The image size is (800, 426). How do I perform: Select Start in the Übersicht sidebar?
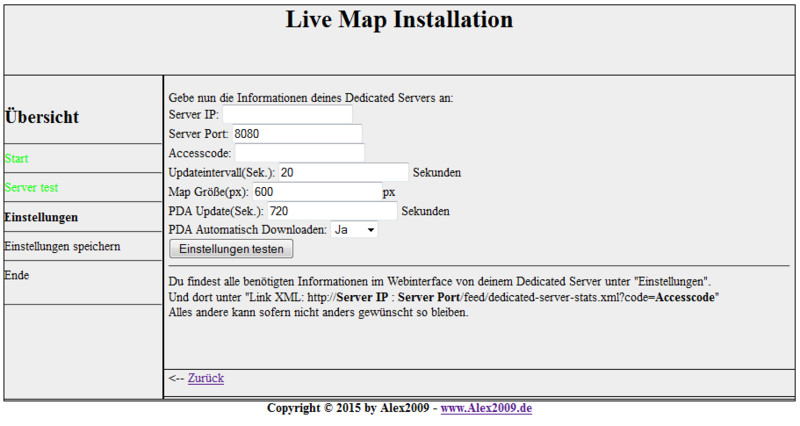coord(17,158)
